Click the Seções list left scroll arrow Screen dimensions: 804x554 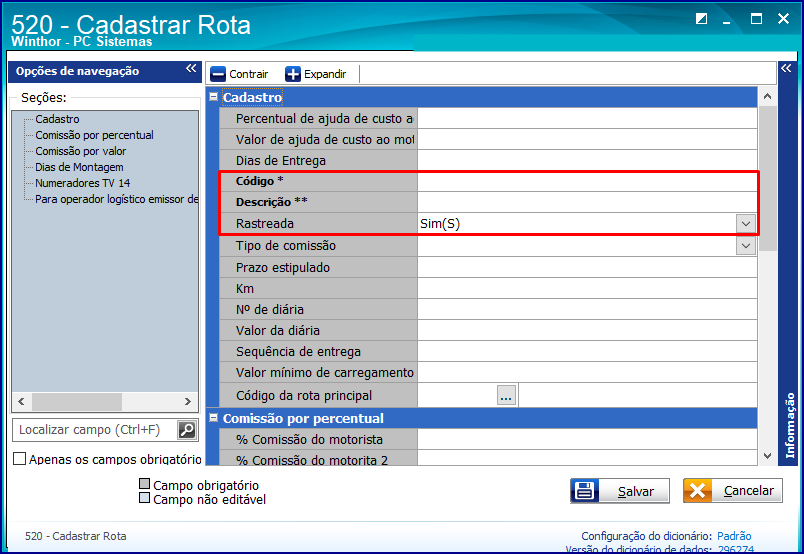(x=22, y=402)
